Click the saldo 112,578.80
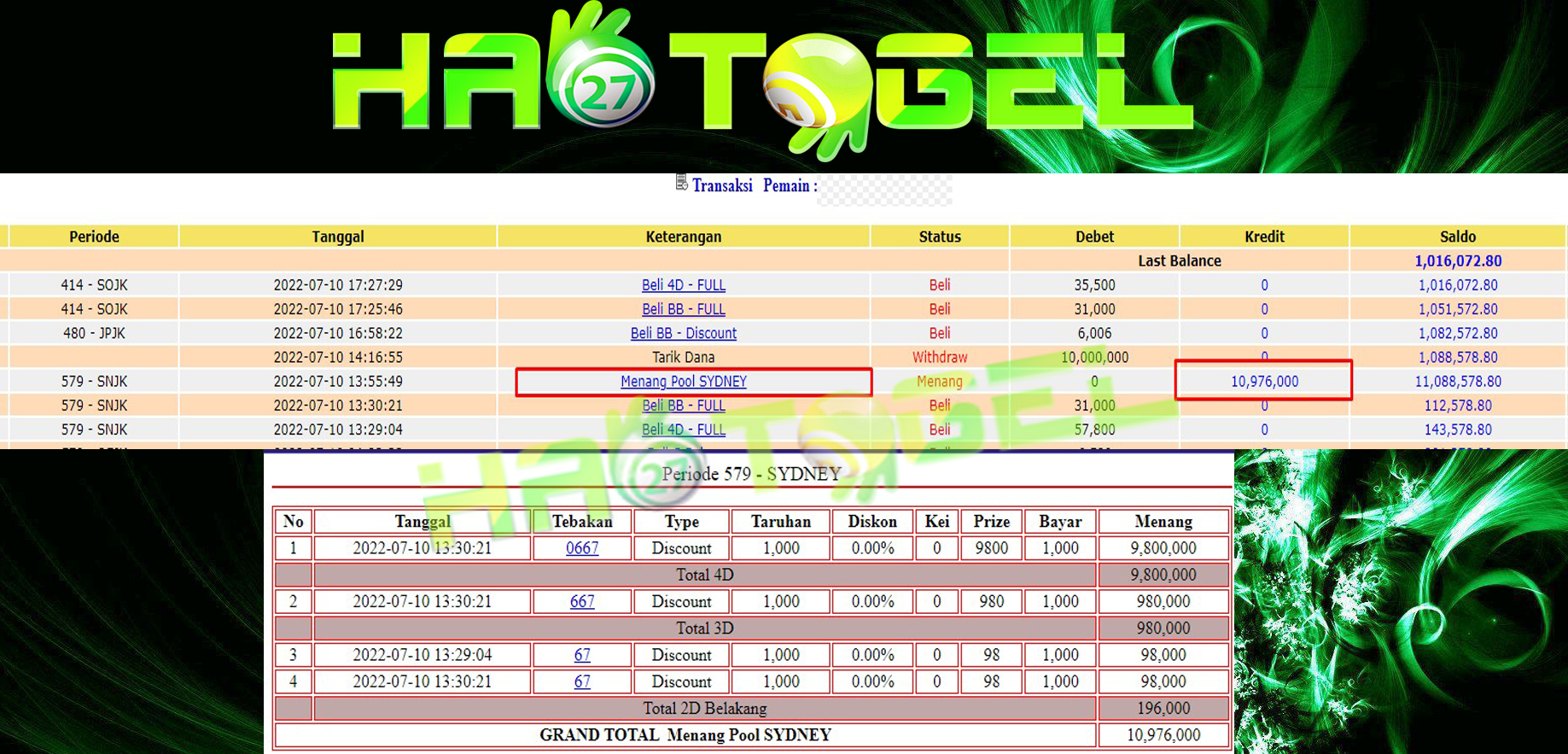 (1458, 406)
